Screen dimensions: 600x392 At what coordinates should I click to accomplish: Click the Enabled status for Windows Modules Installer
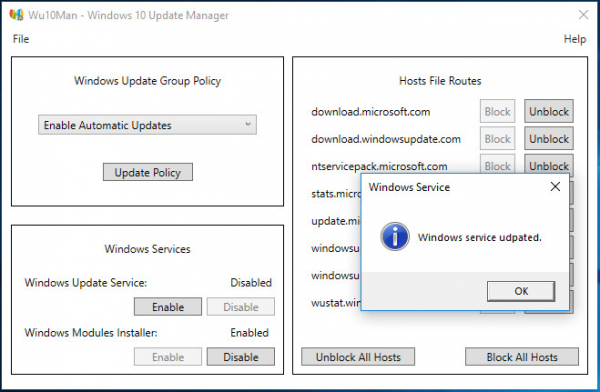pos(249,333)
